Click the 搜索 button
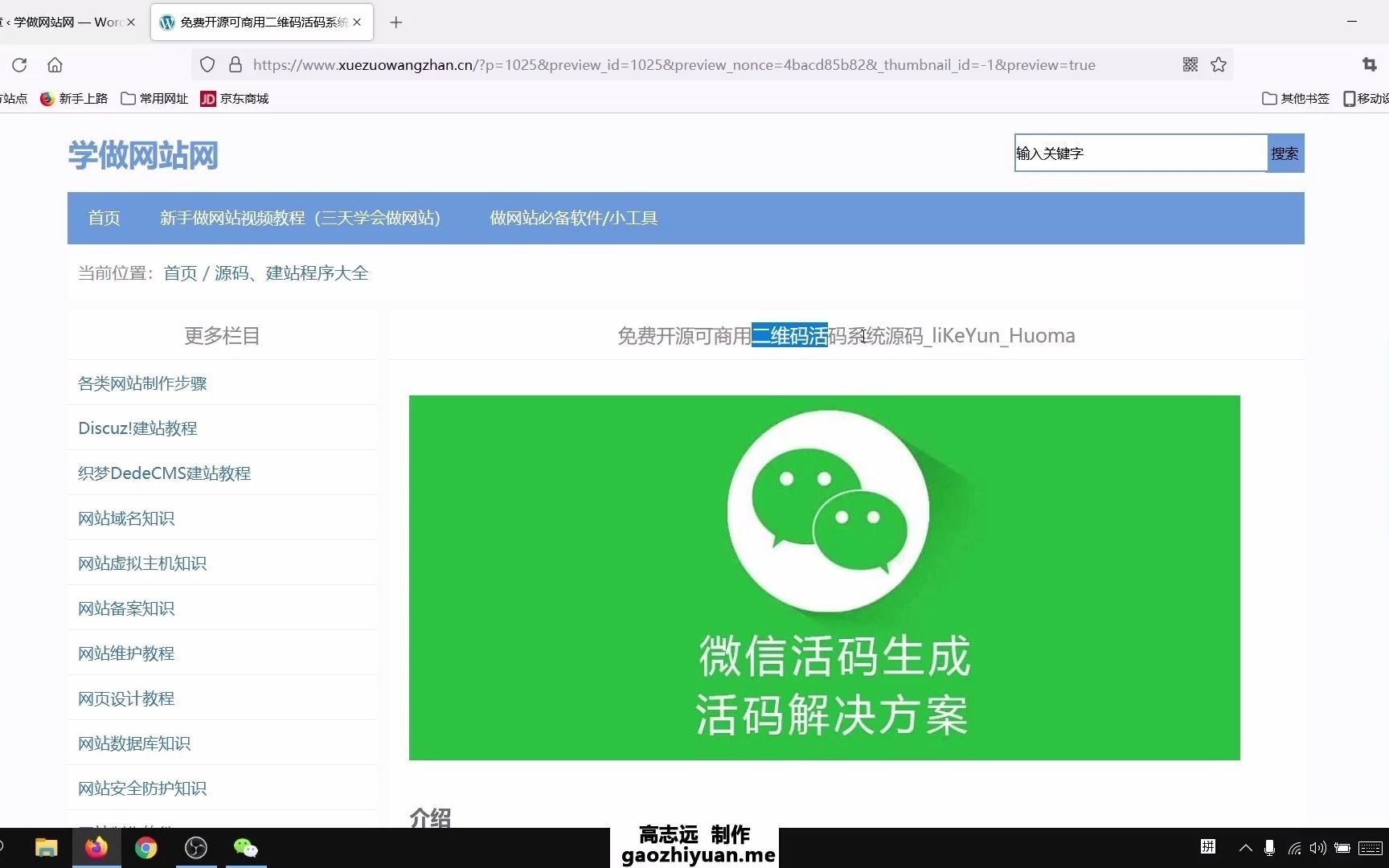Screen dimensions: 1389x868 coord(1285,154)
